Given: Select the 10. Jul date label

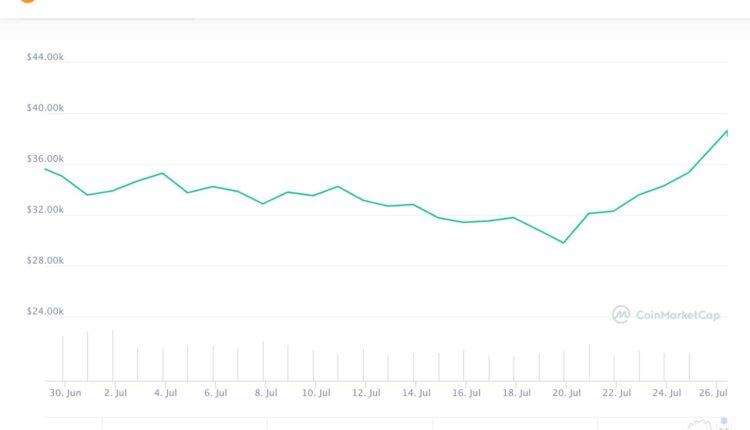Looking at the screenshot, I should [315, 394].
